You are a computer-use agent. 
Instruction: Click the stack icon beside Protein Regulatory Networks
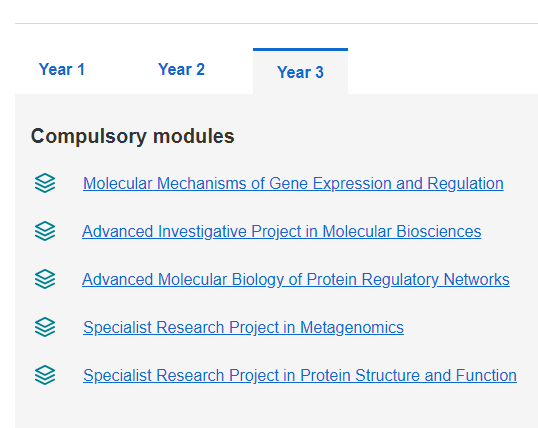(x=45, y=279)
